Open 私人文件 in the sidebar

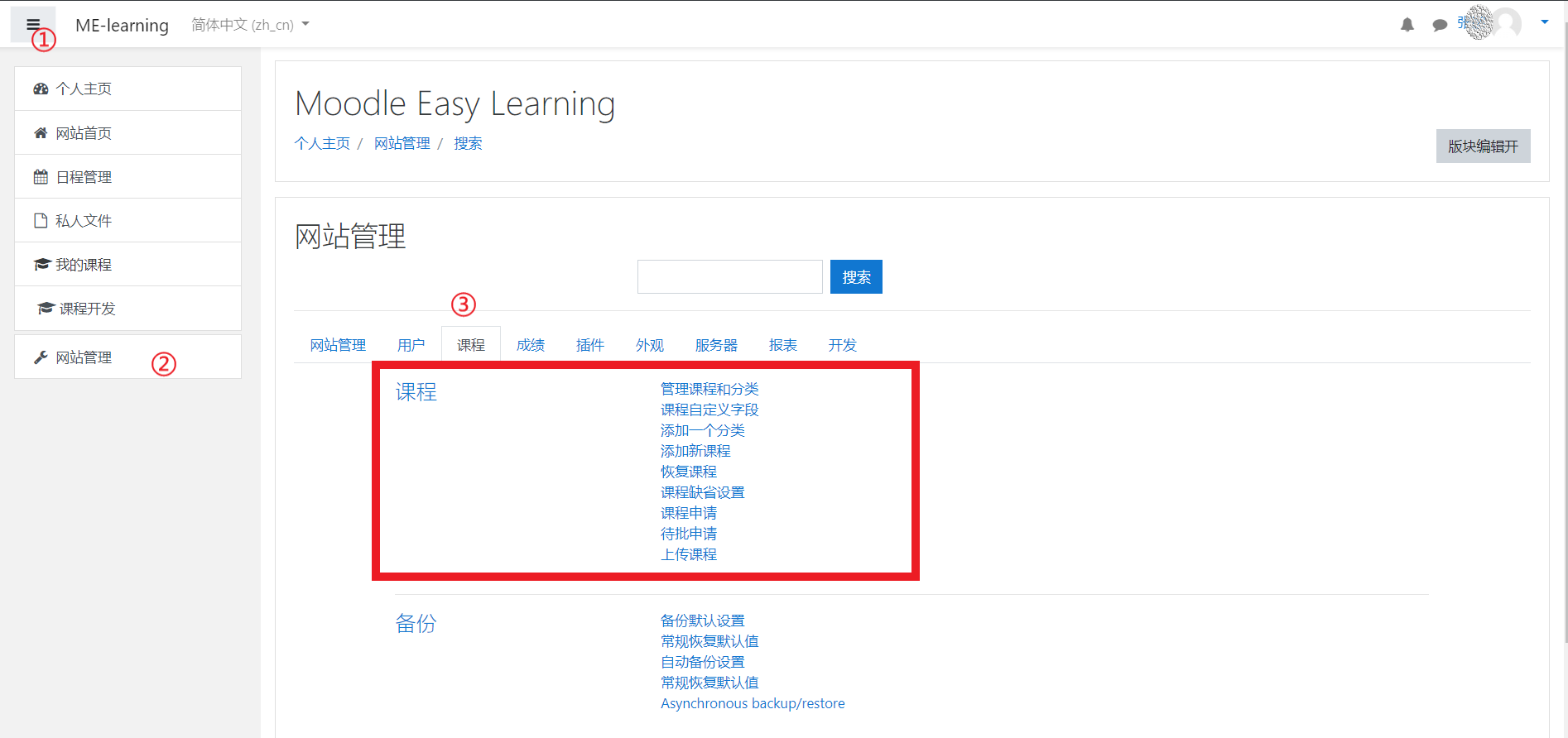(x=127, y=220)
